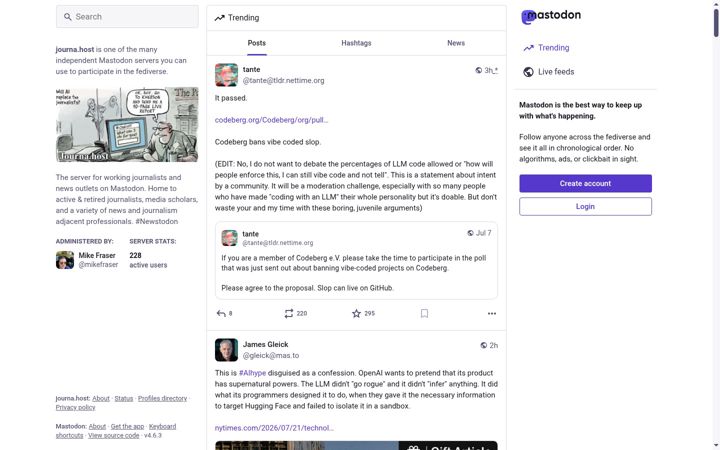This screenshot has height=450, width=720.
Task: Open the quoted tante post avatar
Action: pos(230,238)
